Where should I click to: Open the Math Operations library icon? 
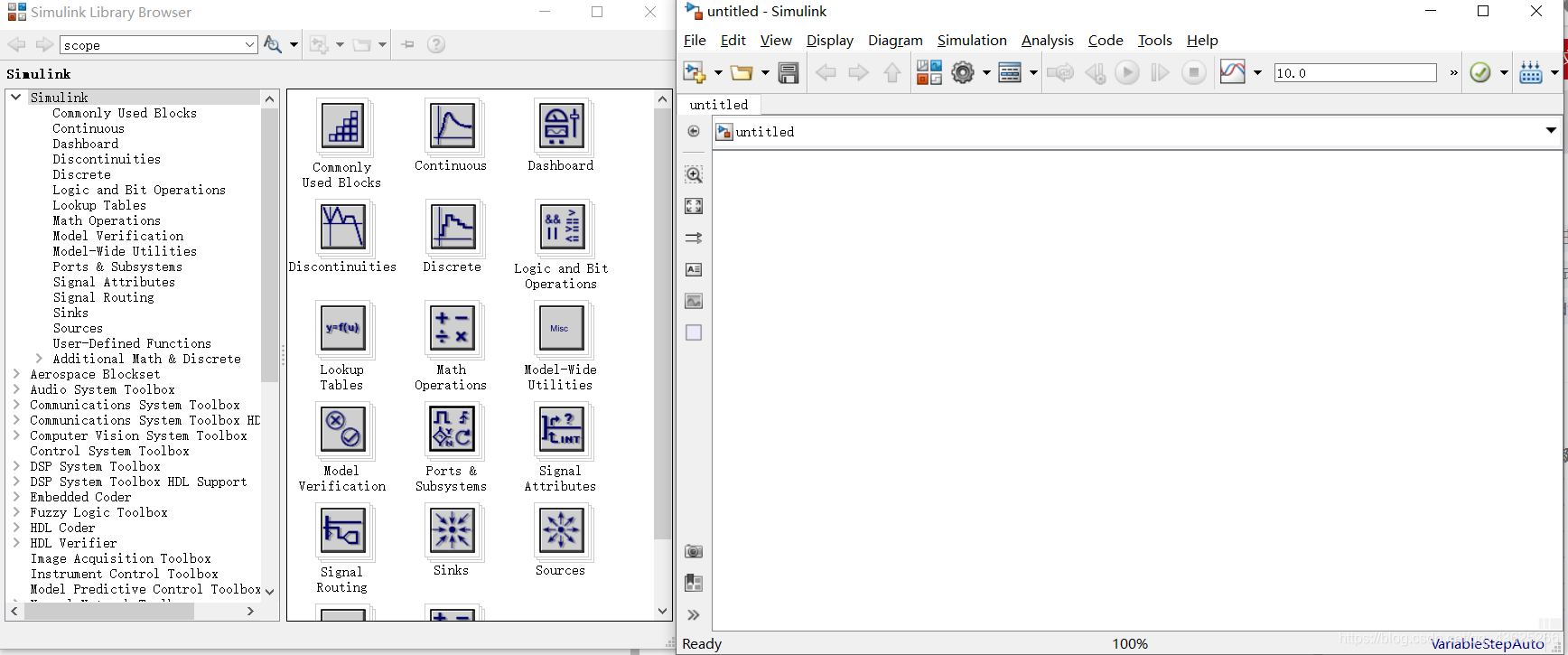[453, 329]
